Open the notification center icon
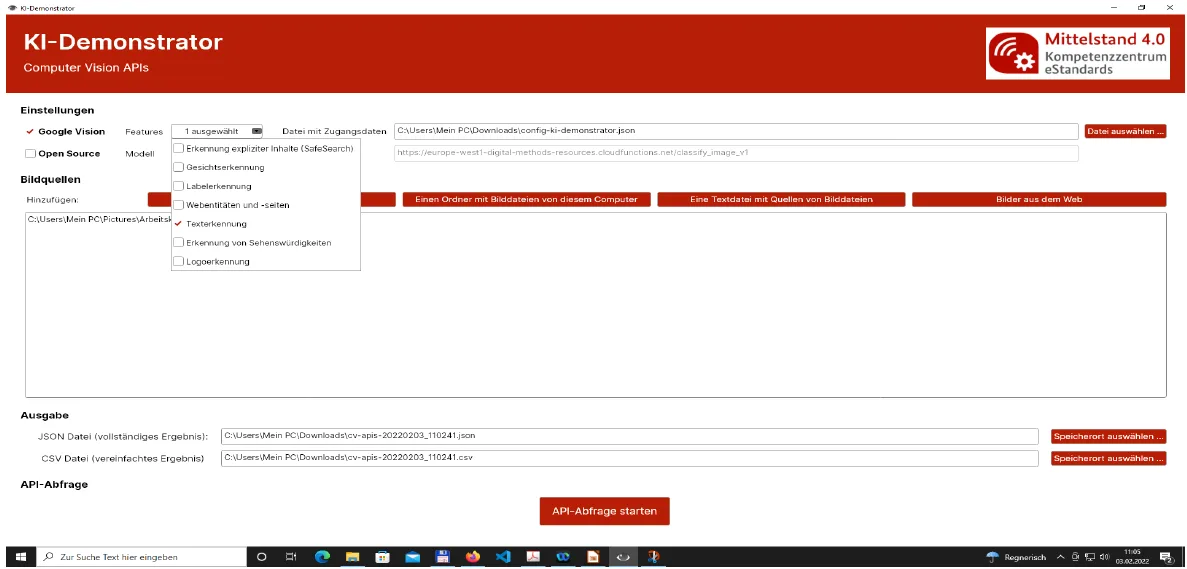 tap(1166, 557)
